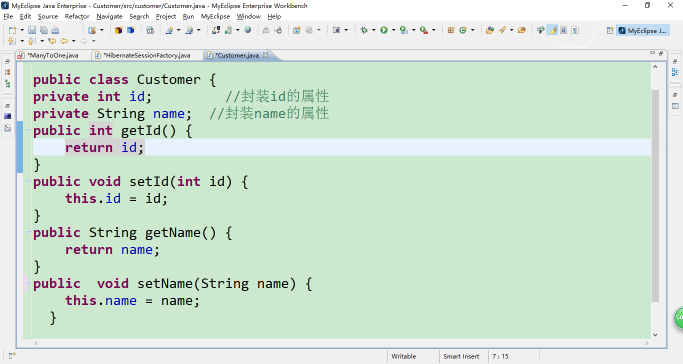Open dropdown next to Search flashlight icon
The image size is (683, 364).
(x=511, y=30)
